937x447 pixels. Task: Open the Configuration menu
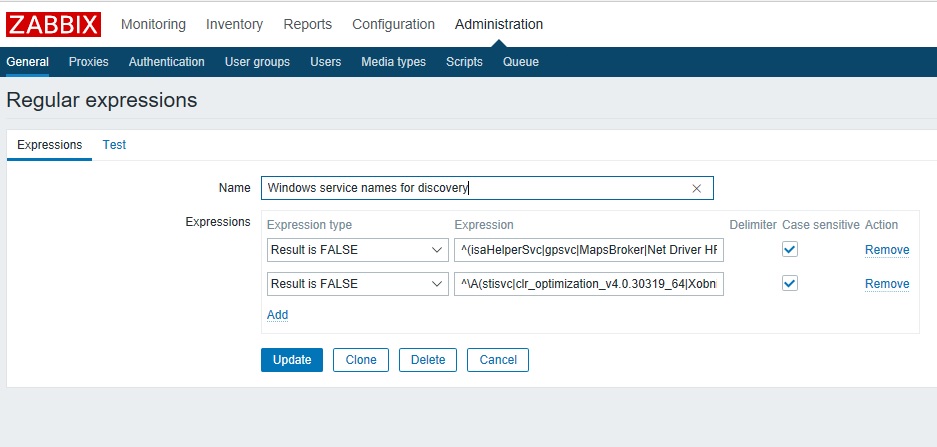coord(393,24)
